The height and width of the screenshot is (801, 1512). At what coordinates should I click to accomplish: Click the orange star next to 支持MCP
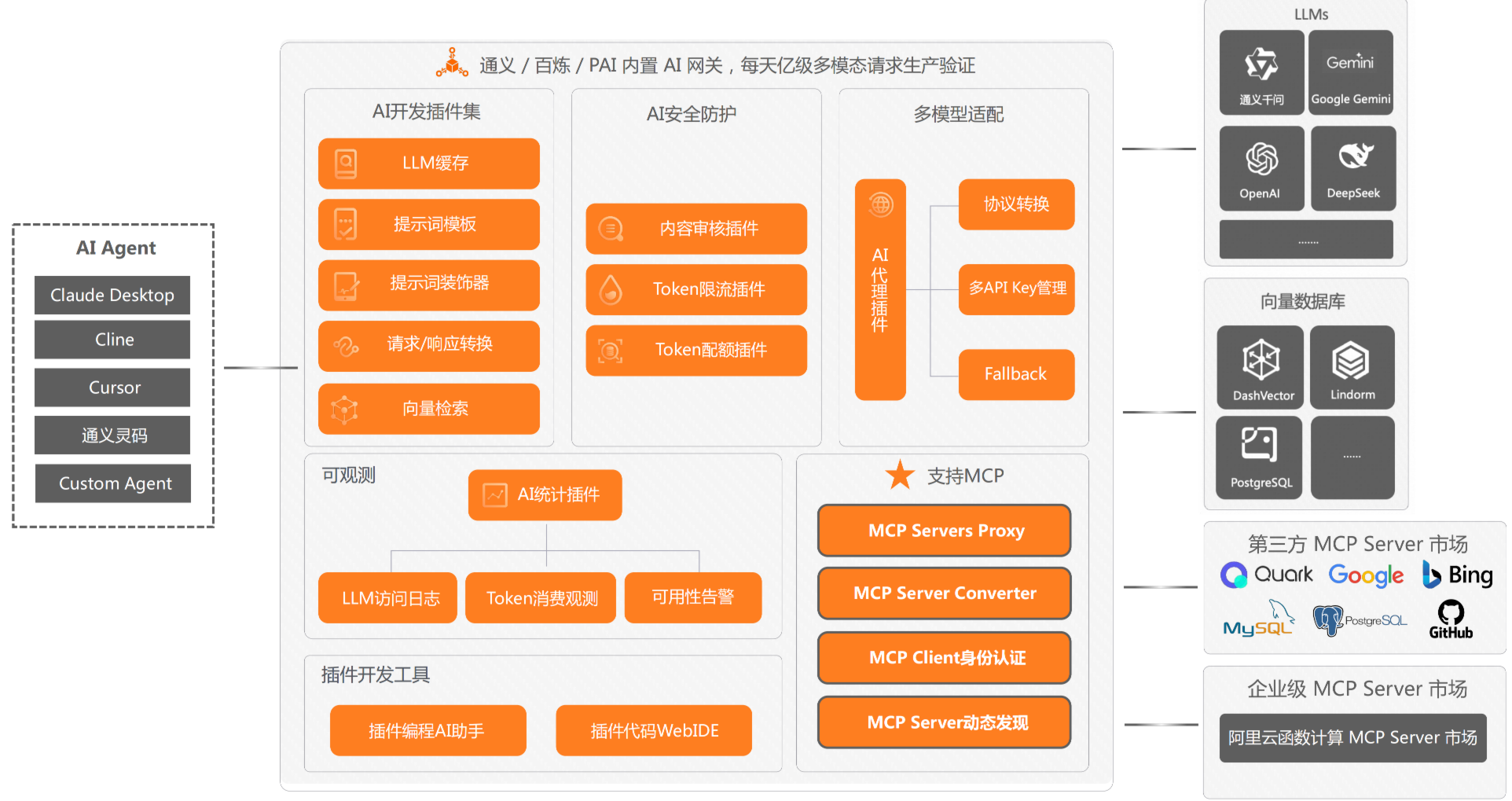pos(900,475)
